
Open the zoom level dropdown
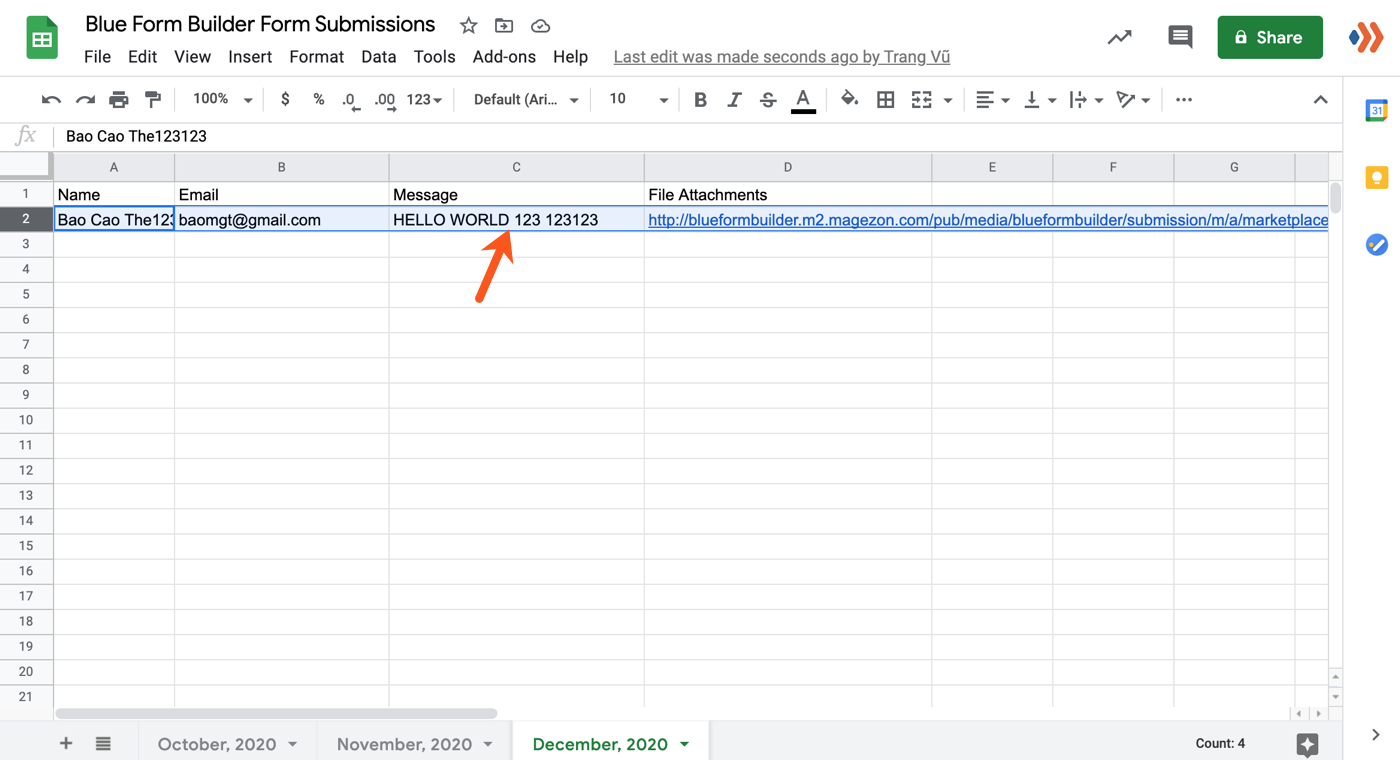219,99
